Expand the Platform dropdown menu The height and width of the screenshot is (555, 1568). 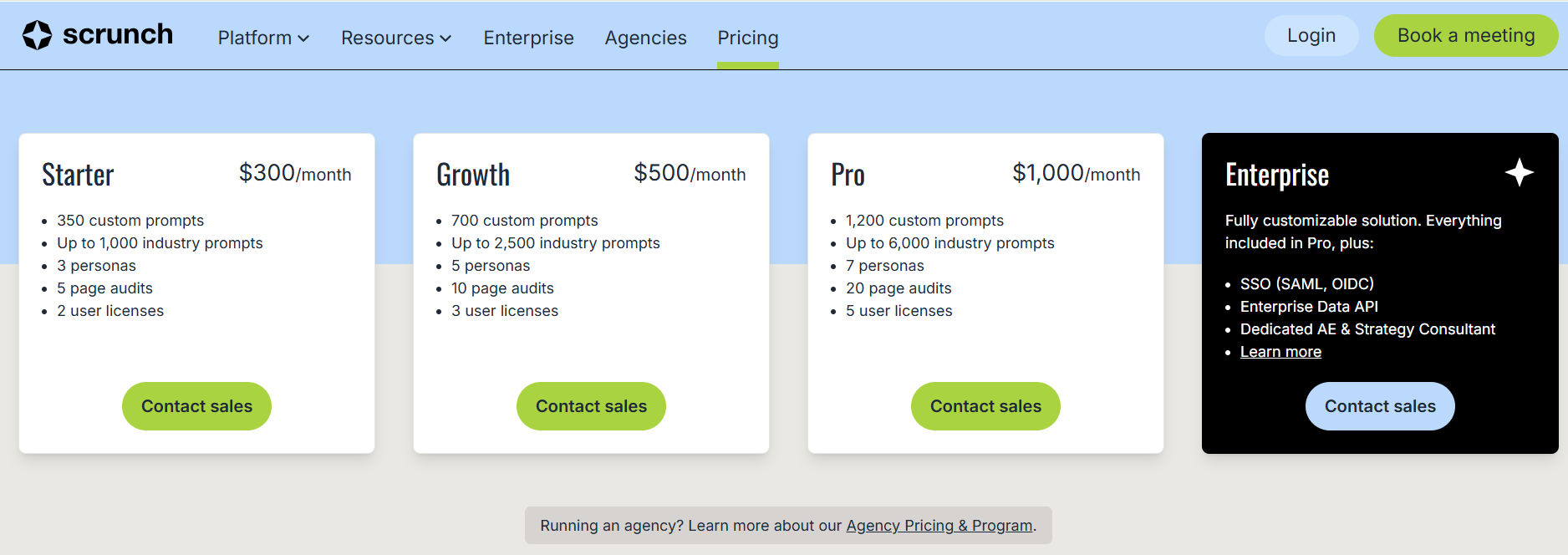coord(262,38)
